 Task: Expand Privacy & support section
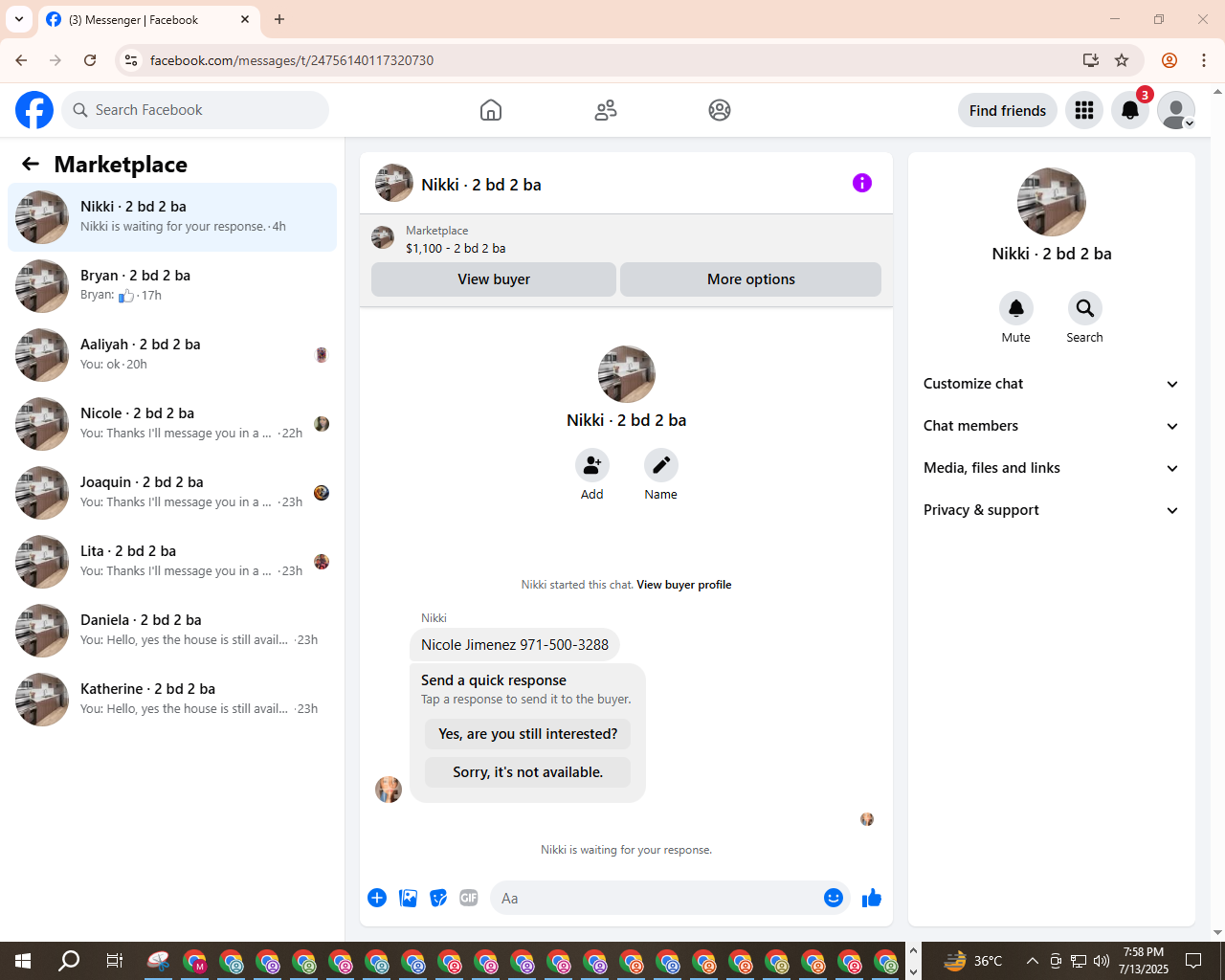pyautogui.click(x=1051, y=510)
